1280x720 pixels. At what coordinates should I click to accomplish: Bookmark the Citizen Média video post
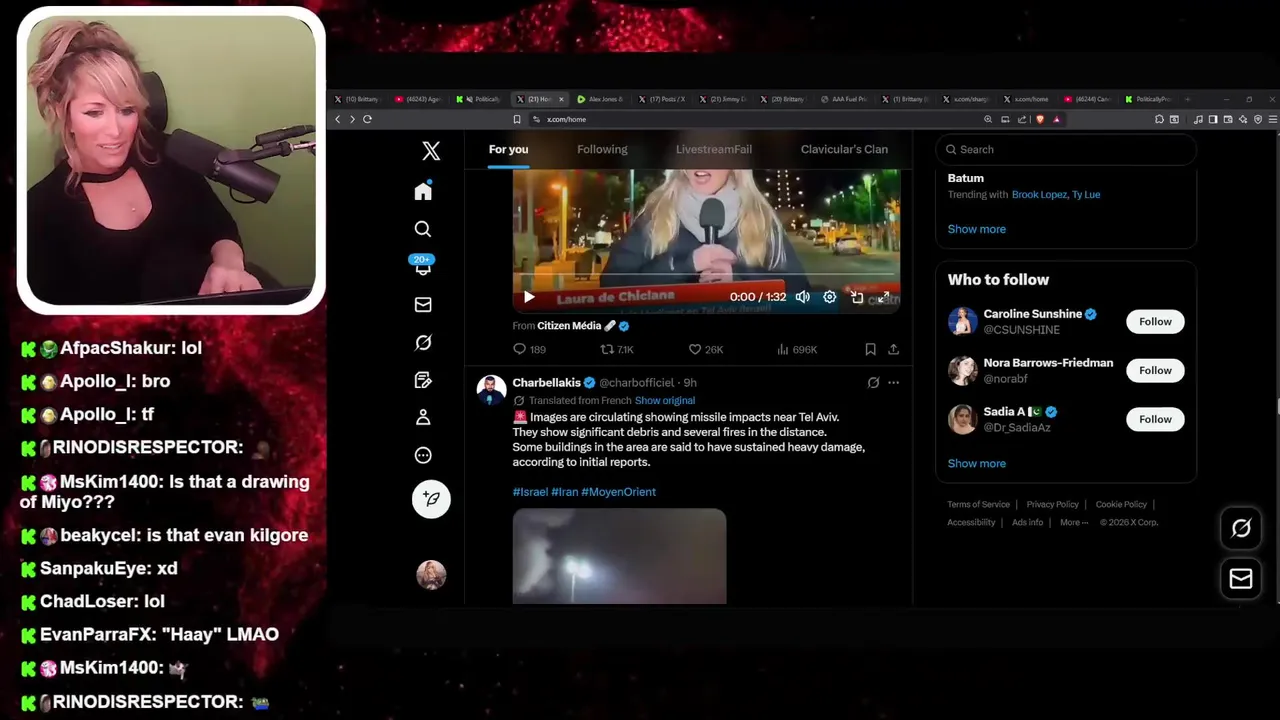point(870,349)
